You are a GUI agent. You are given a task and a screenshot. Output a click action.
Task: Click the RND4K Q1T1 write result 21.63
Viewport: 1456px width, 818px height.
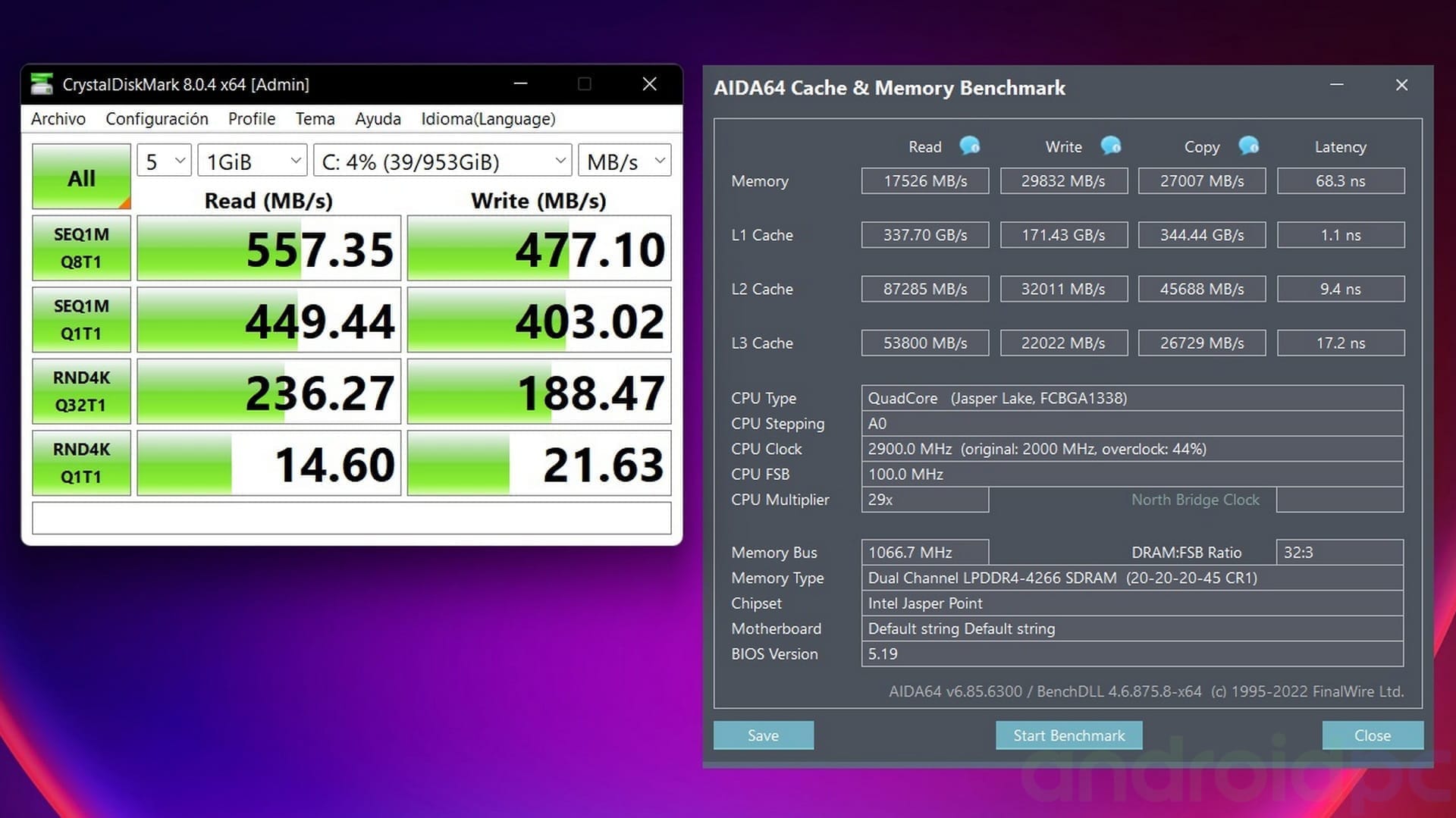[539, 462]
